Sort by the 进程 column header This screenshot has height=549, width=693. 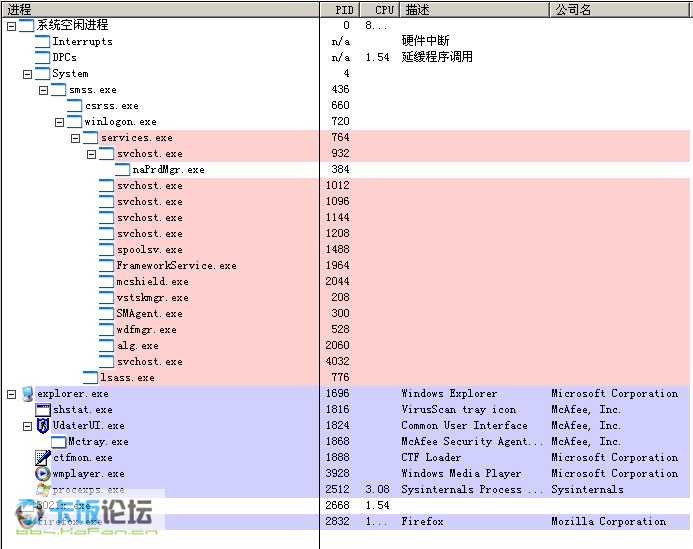160,9
